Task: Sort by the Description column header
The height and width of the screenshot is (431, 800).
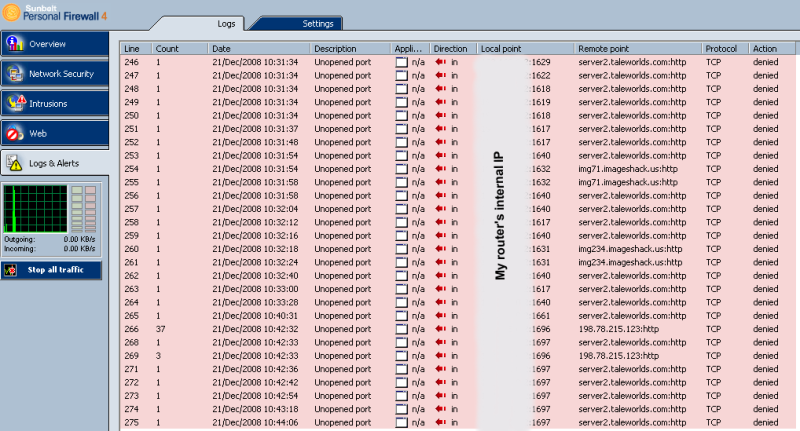Action: coord(351,48)
